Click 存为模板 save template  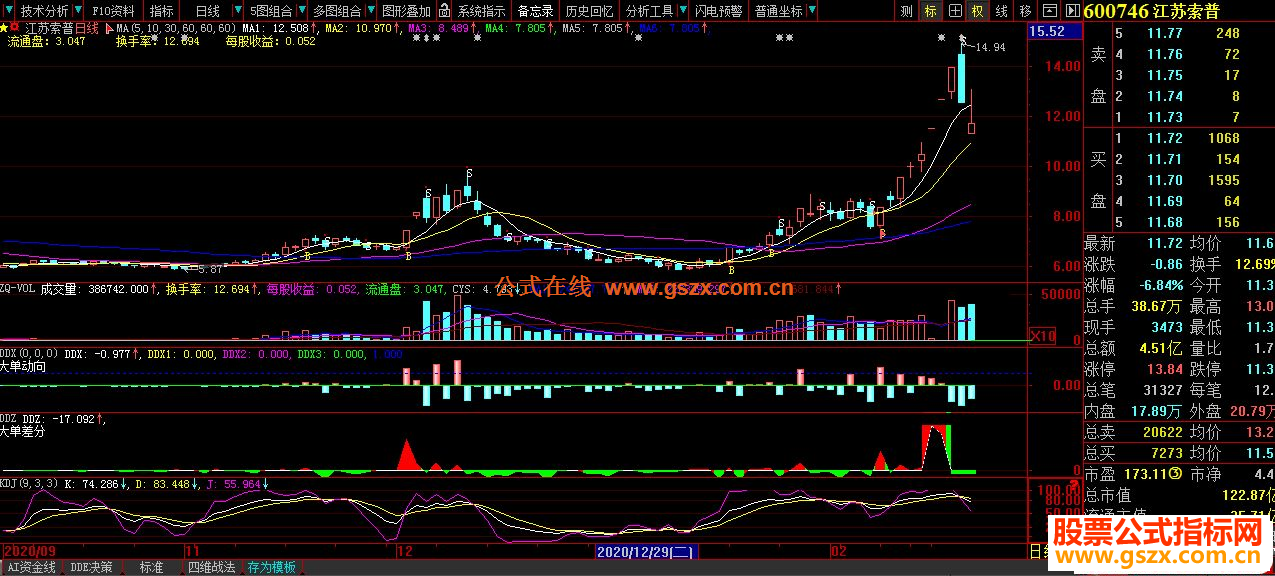(272, 567)
